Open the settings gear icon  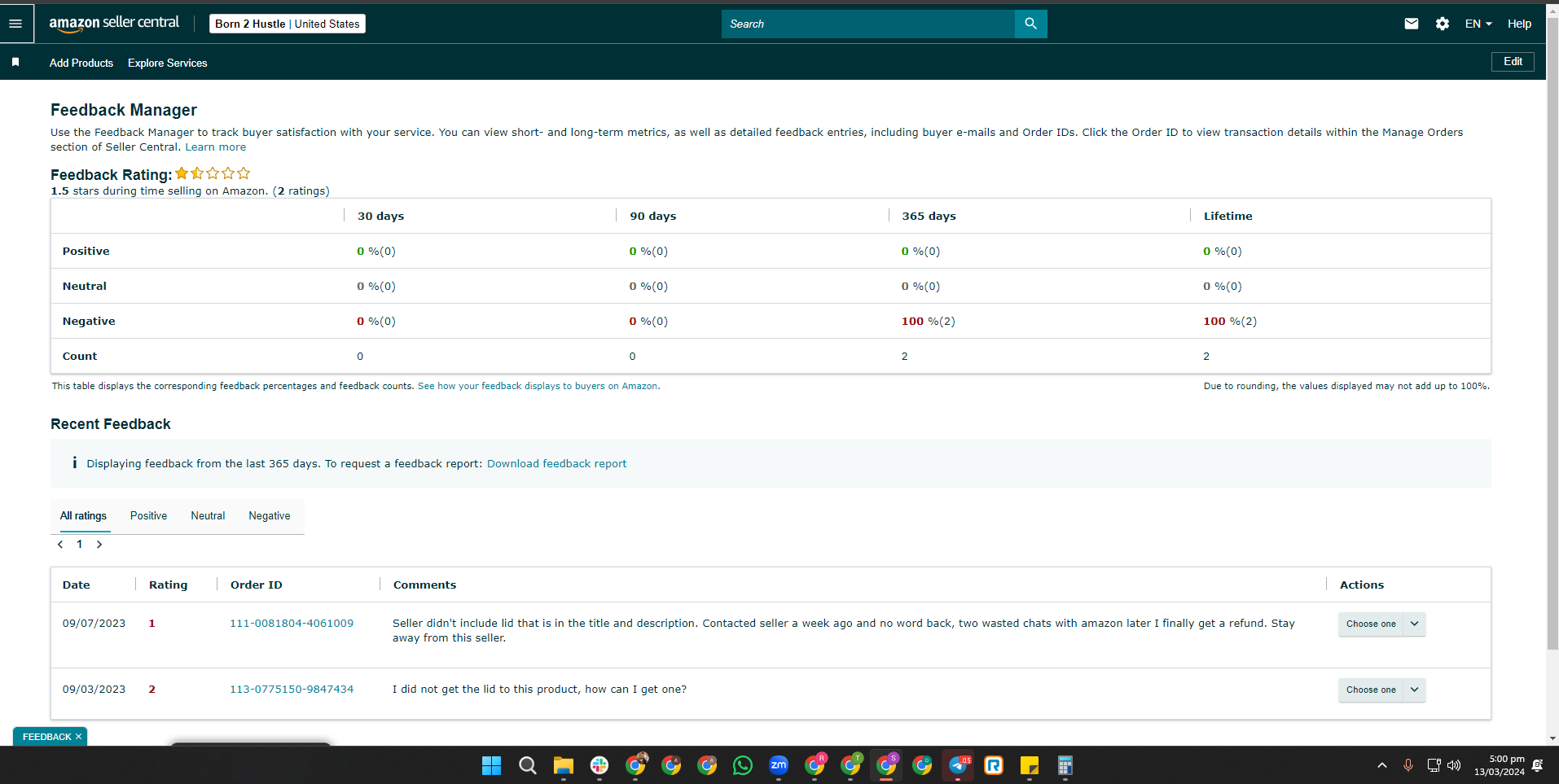pyautogui.click(x=1443, y=24)
